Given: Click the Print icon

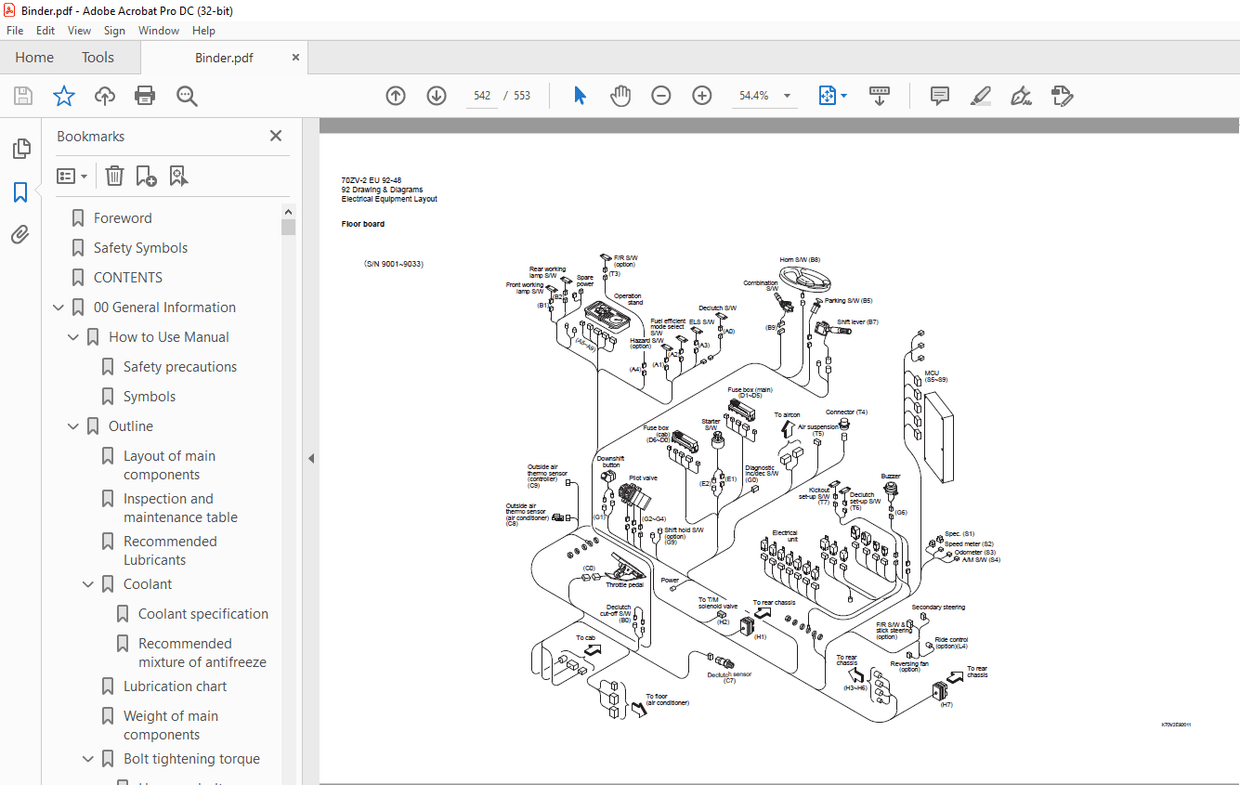Looking at the screenshot, I should (x=144, y=95).
